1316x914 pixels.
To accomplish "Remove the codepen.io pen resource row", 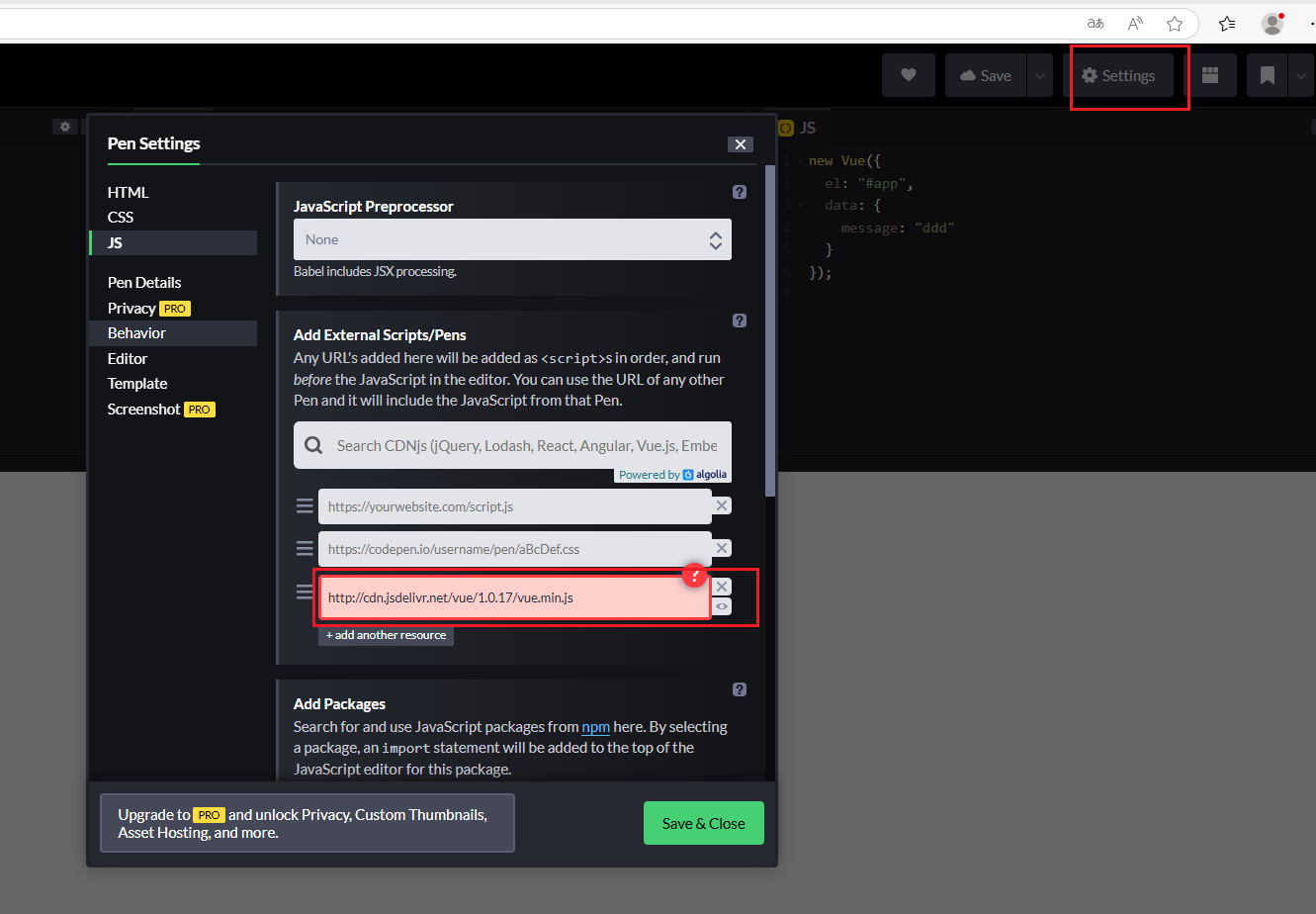I will (x=722, y=548).
